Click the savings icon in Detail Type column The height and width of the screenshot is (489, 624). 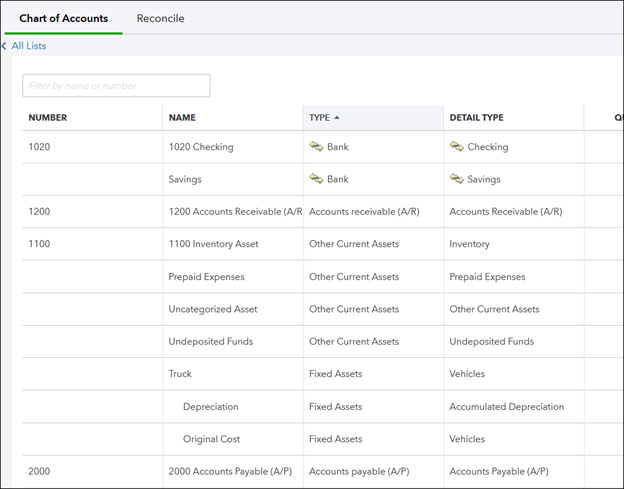point(457,179)
